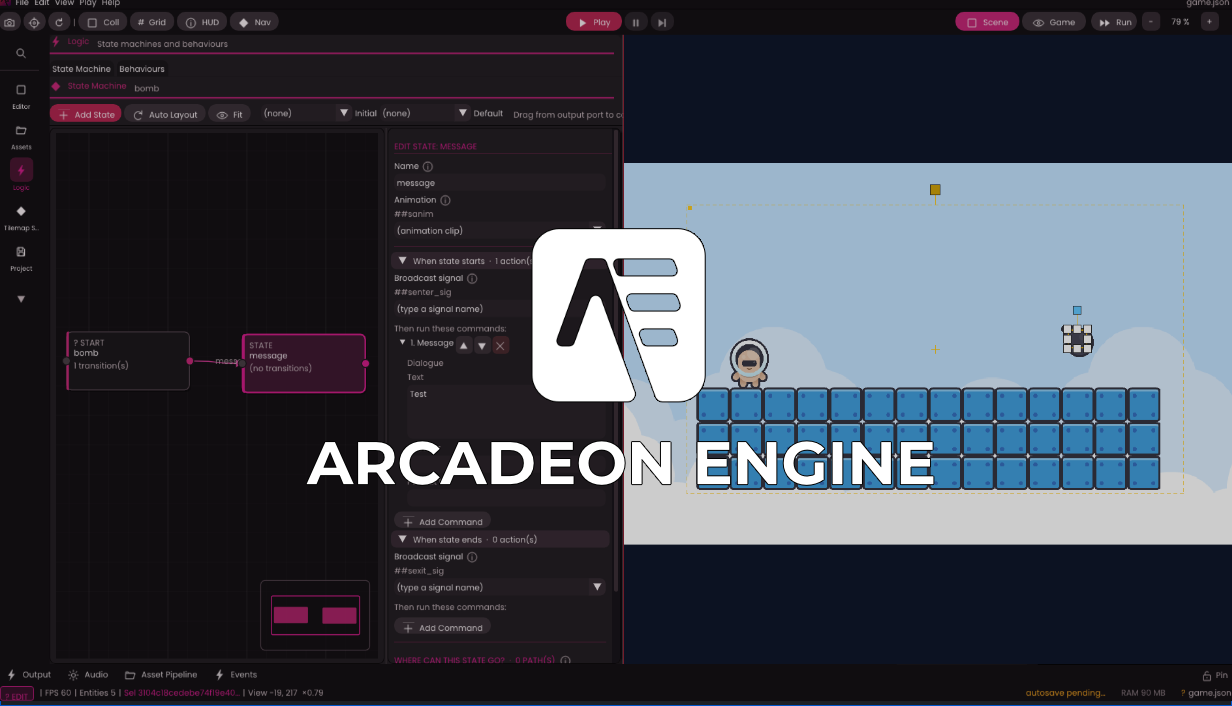Image resolution: width=1232 pixels, height=706 pixels.
Task: Toggle the Grid overlay
Action: [152, 22]
